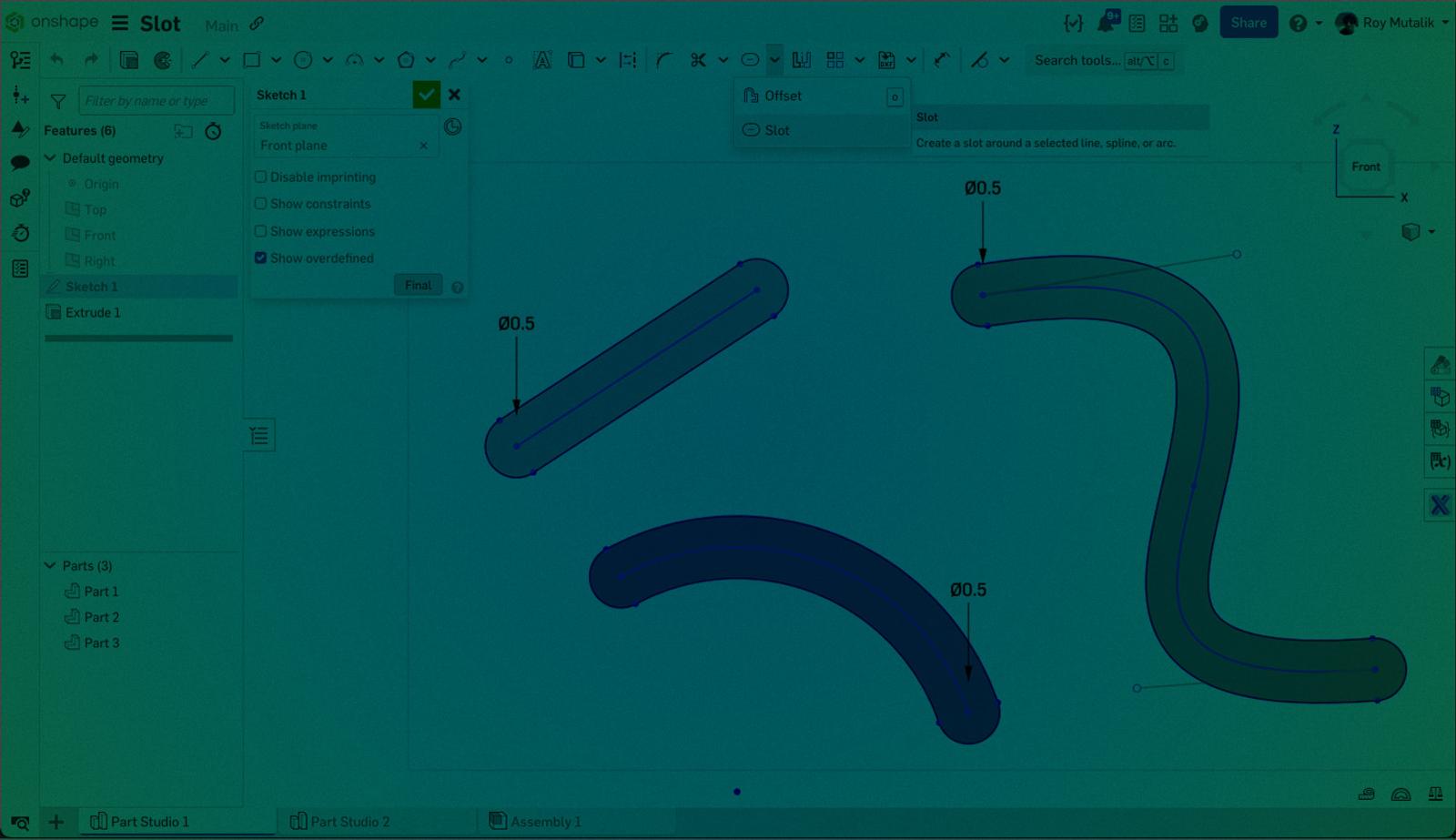Select the Line sketch tool

click(199, 60)
